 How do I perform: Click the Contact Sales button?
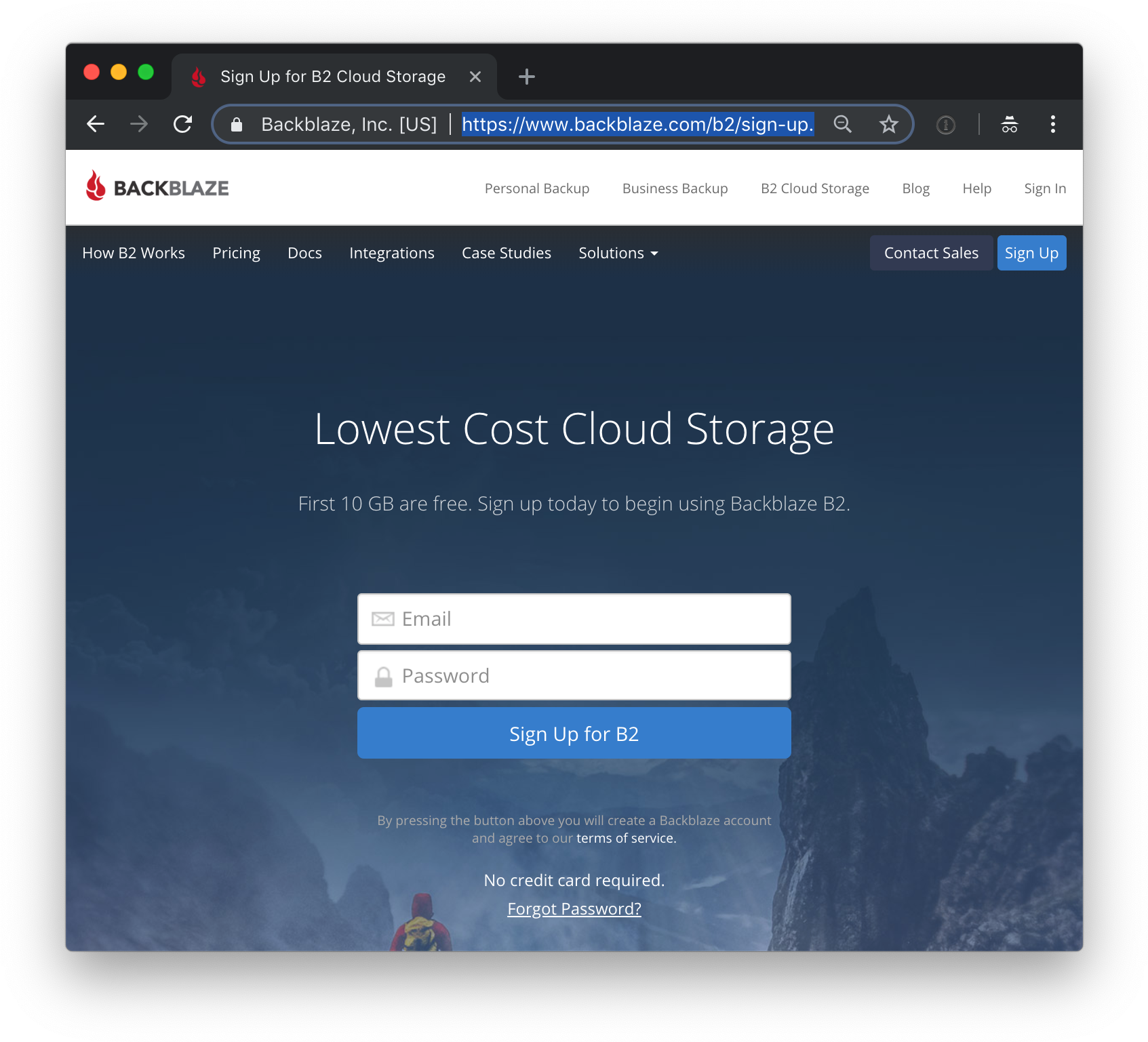tap(931, 253)
